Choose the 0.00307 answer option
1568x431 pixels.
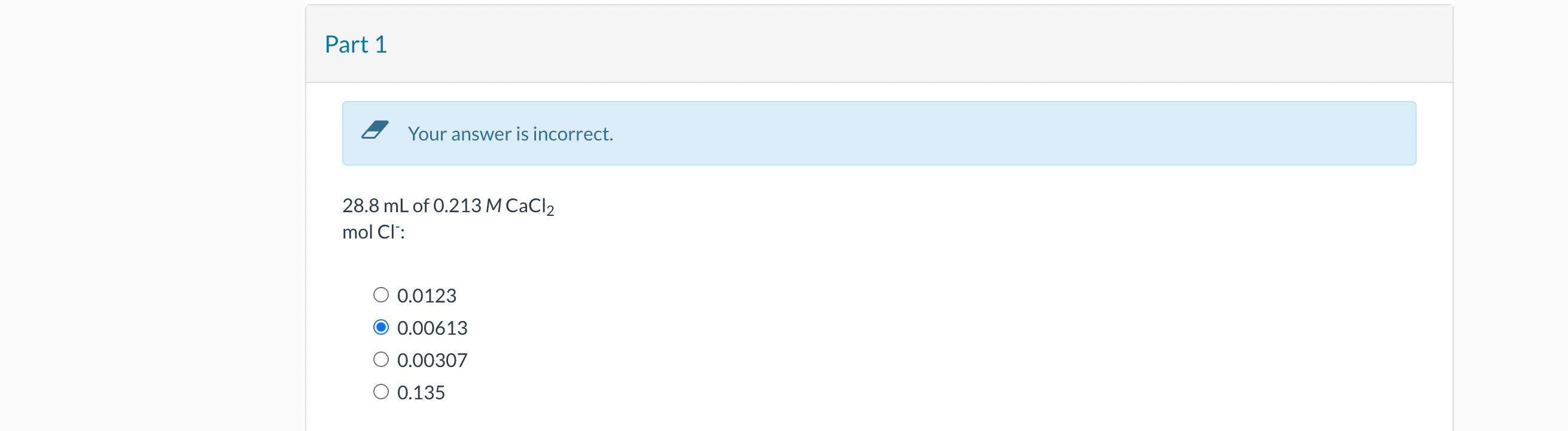[x=381, y=359]
